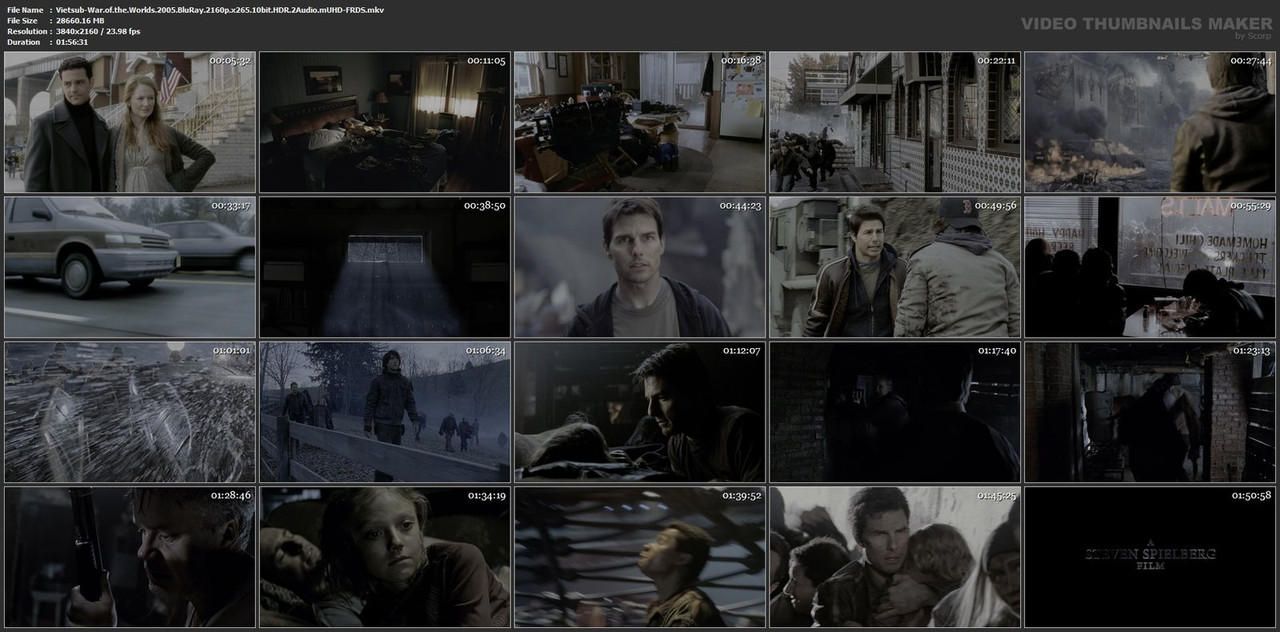Open the thumbnail at 00:16:38
Viewport: 1280px width, 632px height.
640,122
